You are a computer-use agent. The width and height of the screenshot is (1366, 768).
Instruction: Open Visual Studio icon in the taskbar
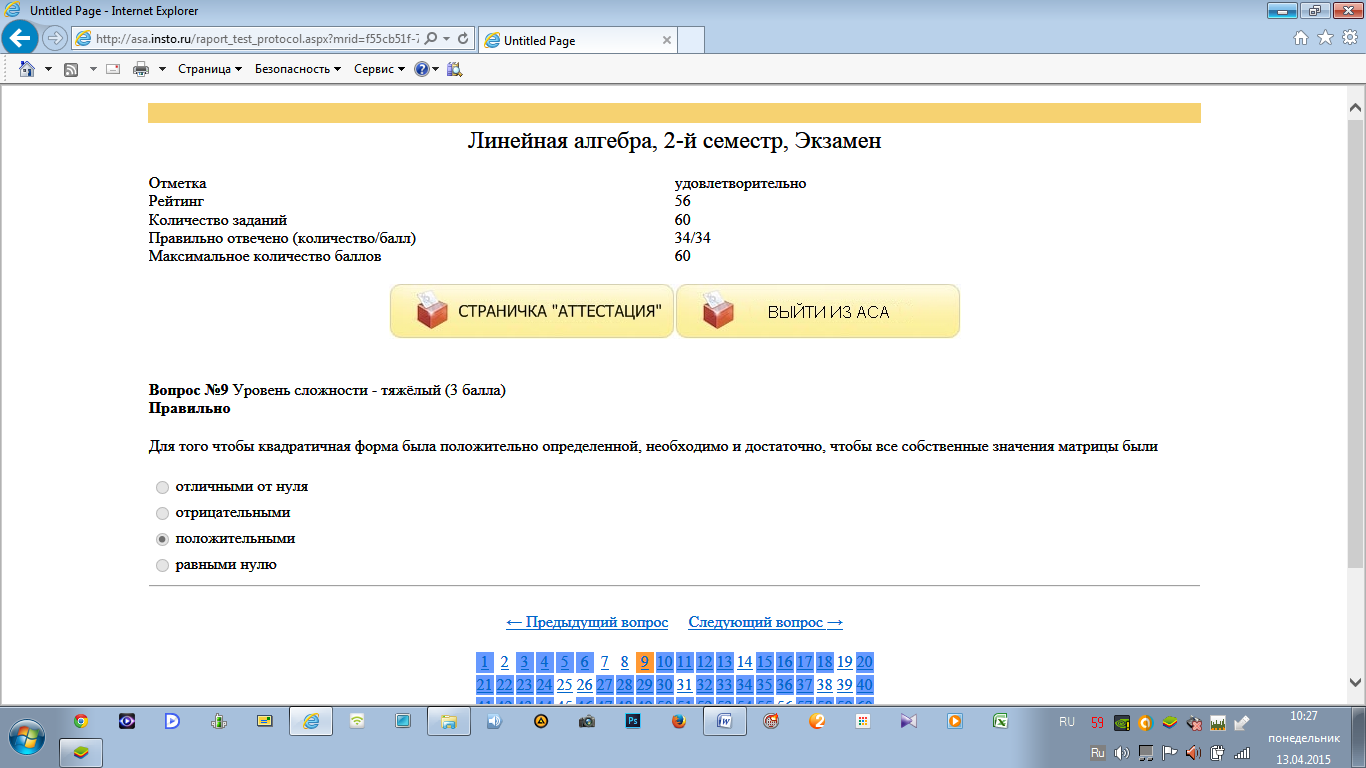point(909,720)
